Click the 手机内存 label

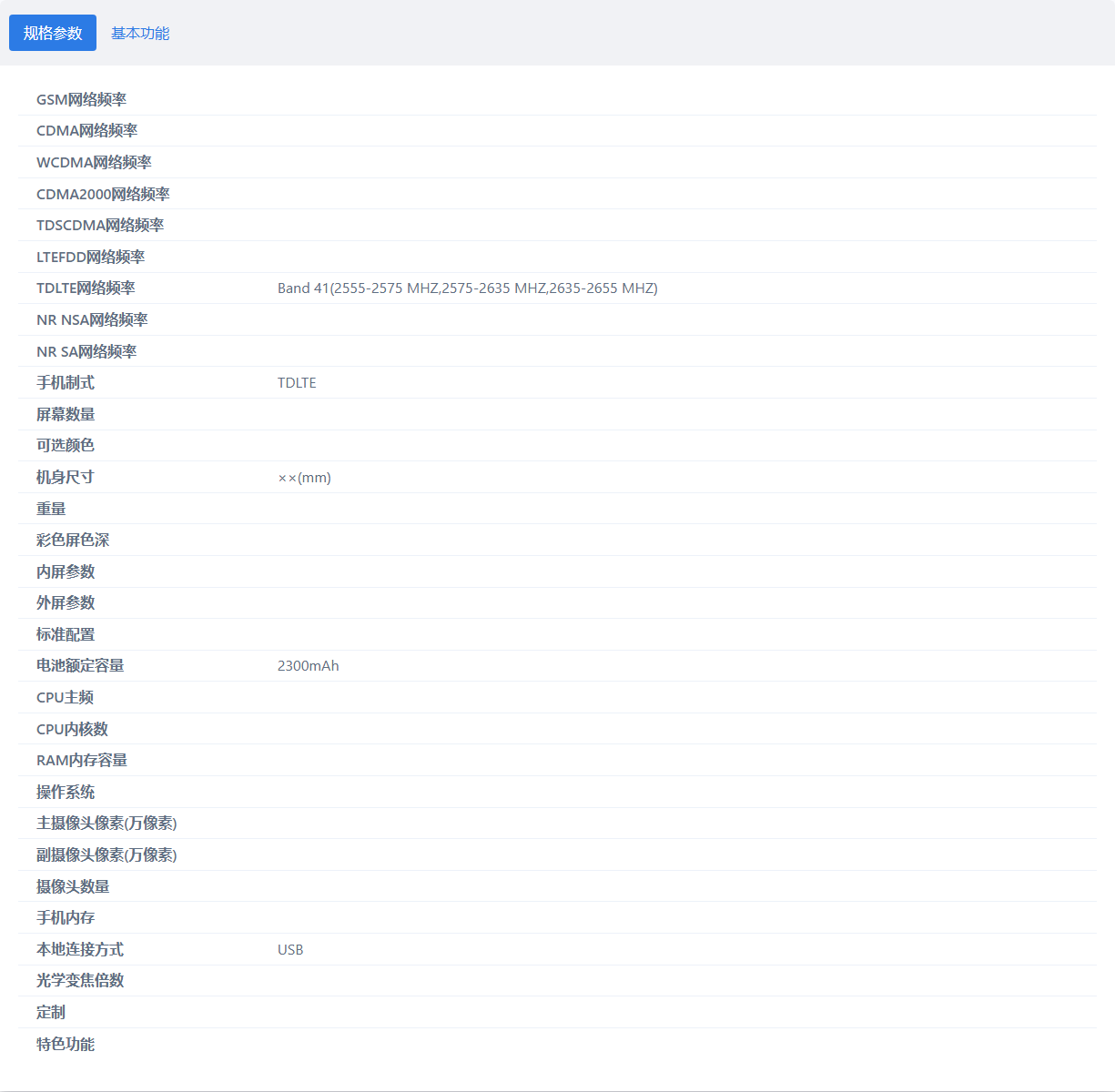(x=66, y=917)
